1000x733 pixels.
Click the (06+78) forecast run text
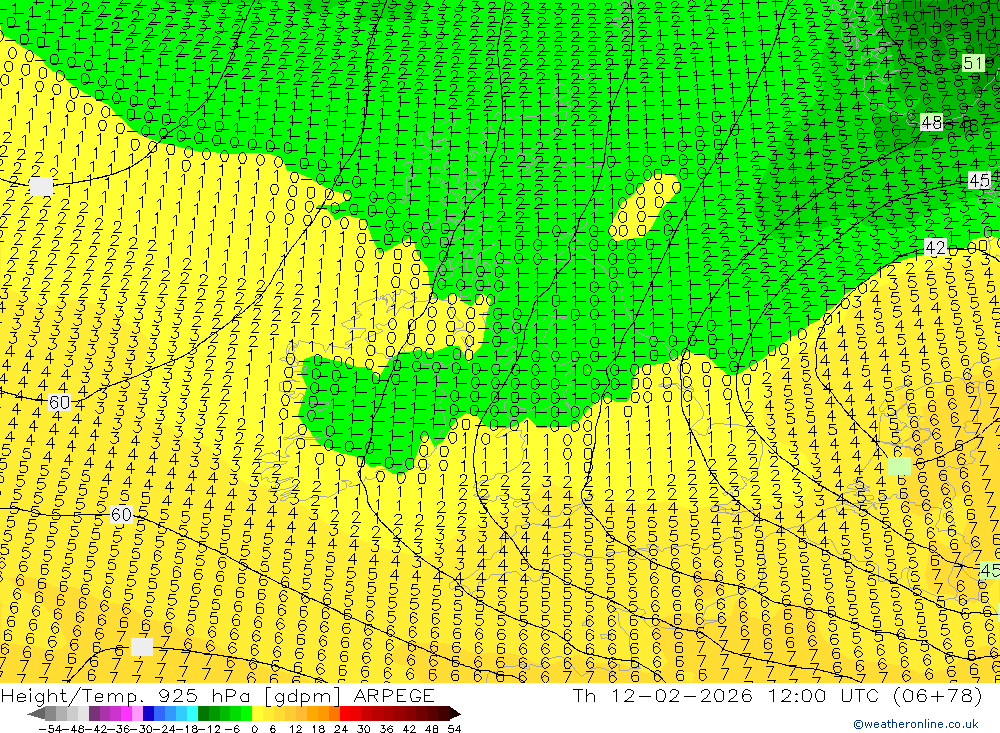coord(938,695)
